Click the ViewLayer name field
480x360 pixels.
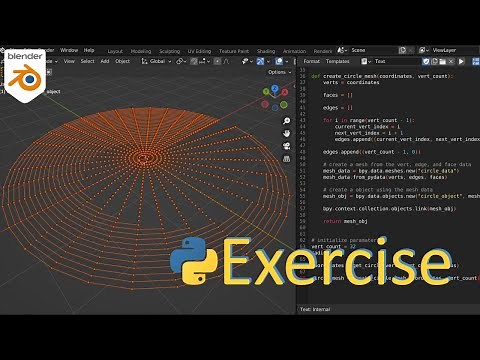click(454, 50)
